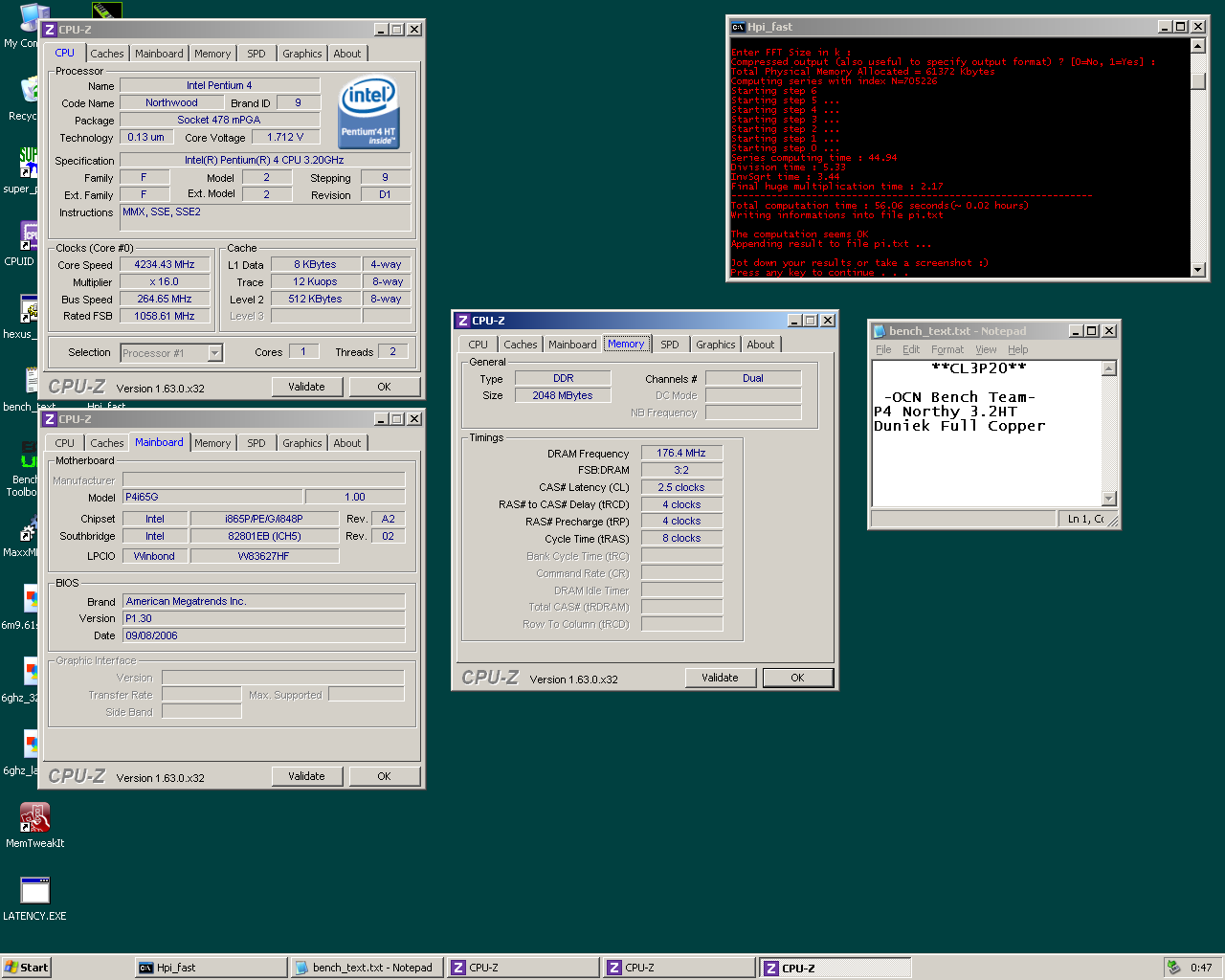1225x980 pixels.
Task: Click the Core Speed value 4234.43 MHz
Action: [x=165, y=265]
